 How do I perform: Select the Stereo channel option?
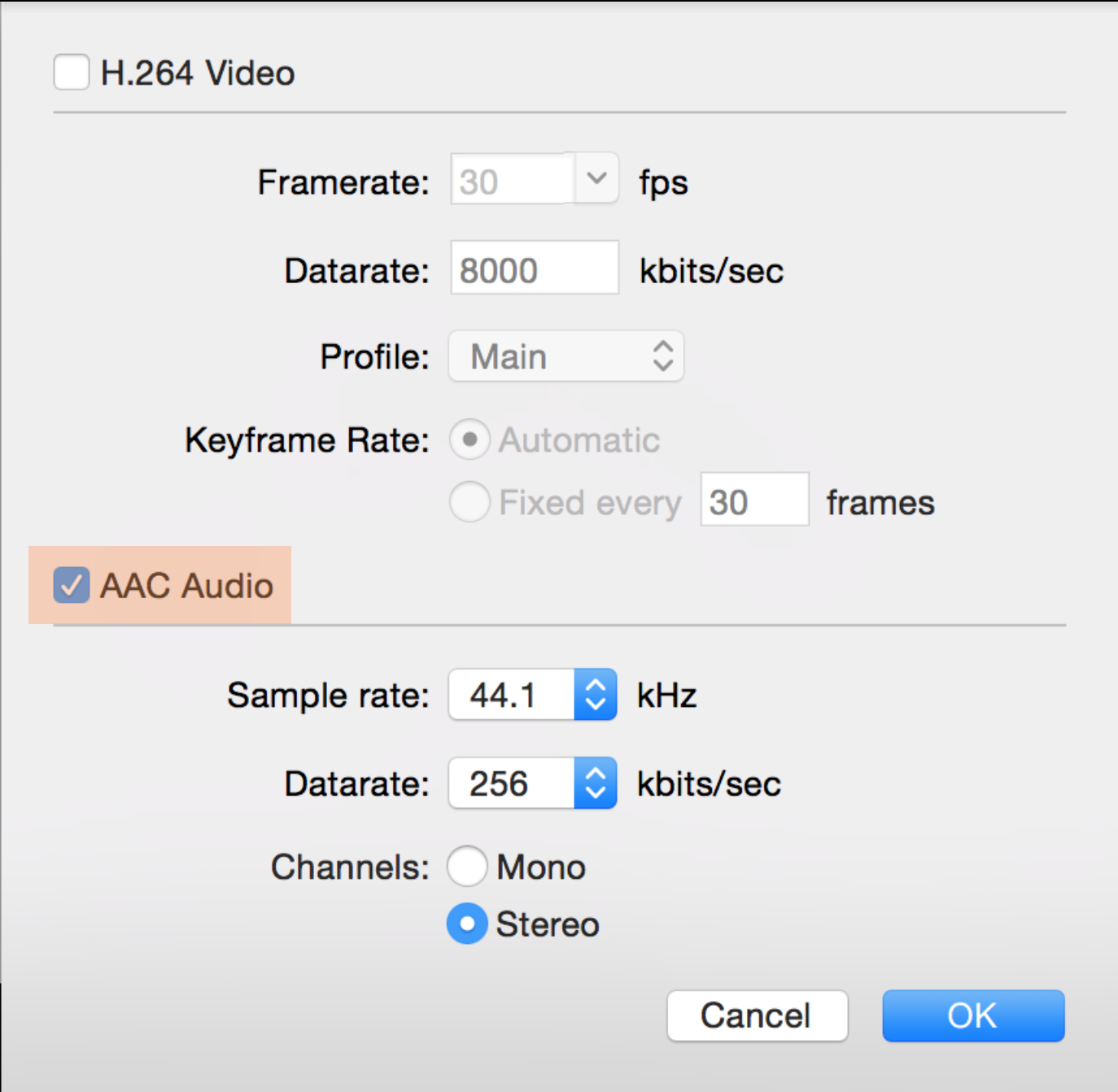(467, 924)
